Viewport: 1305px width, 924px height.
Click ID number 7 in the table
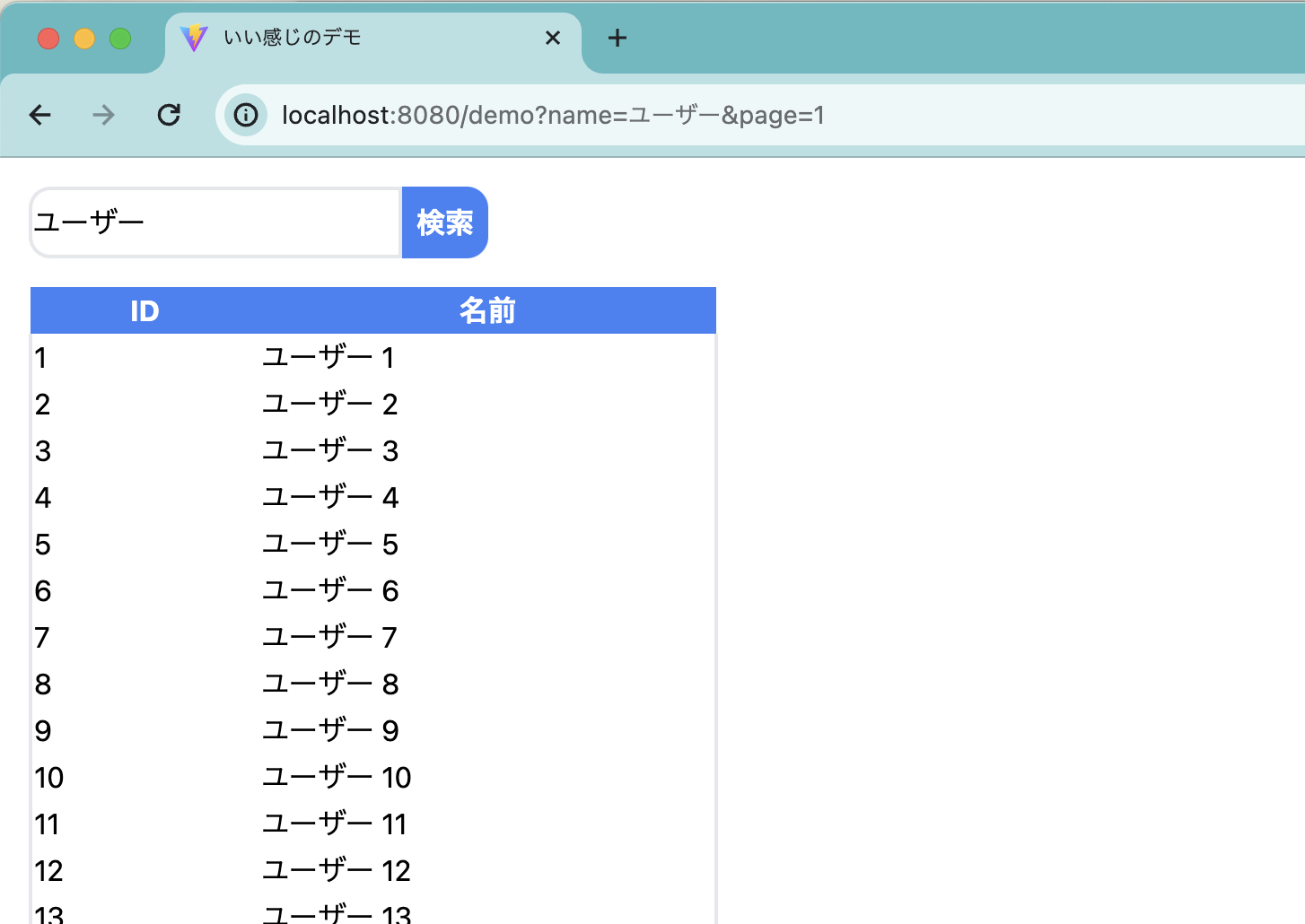[41, 637]
